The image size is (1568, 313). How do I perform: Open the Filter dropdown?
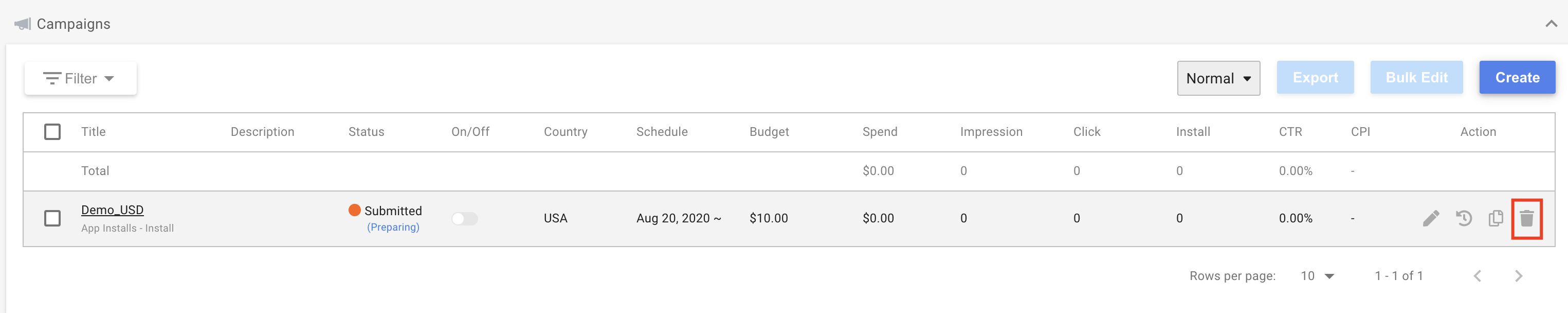pos(80,79)
